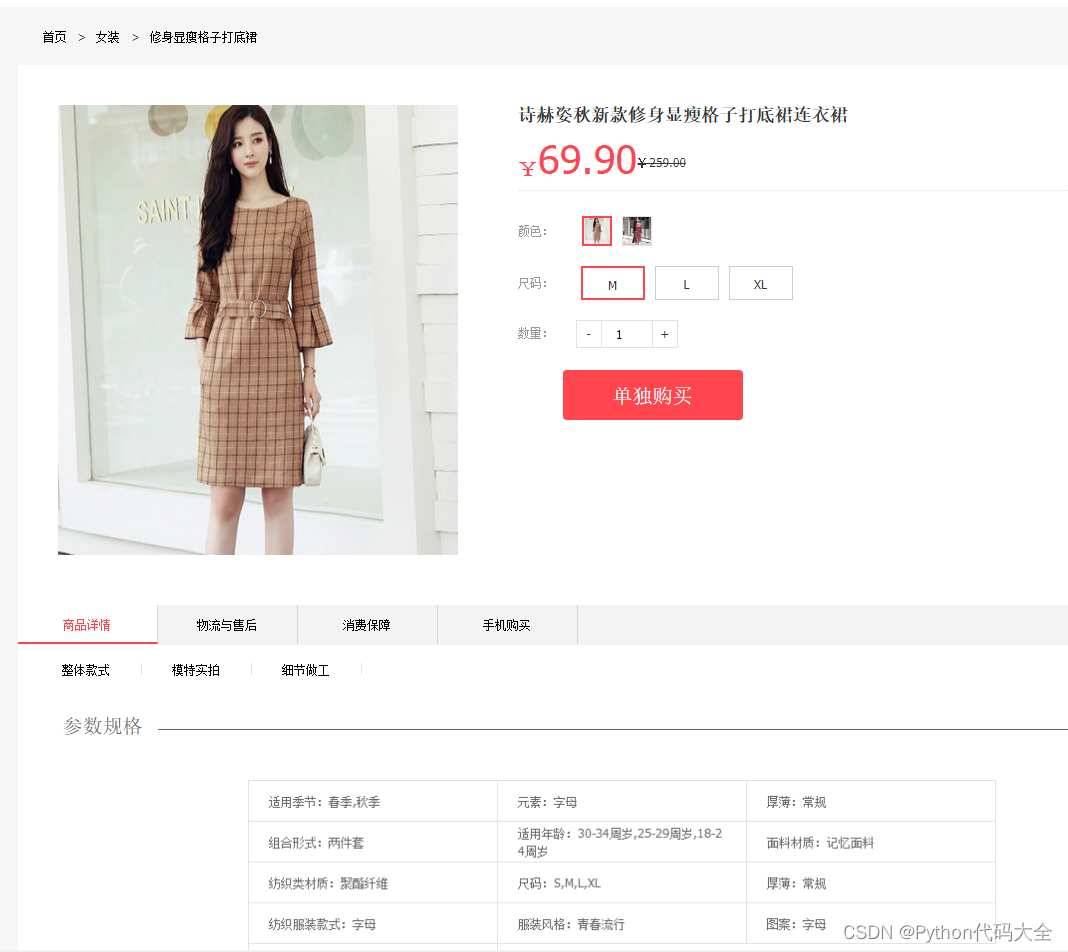Choose size XL option
The height and width of the screenshot is (952, 1068).
click(x=761, y=283)
